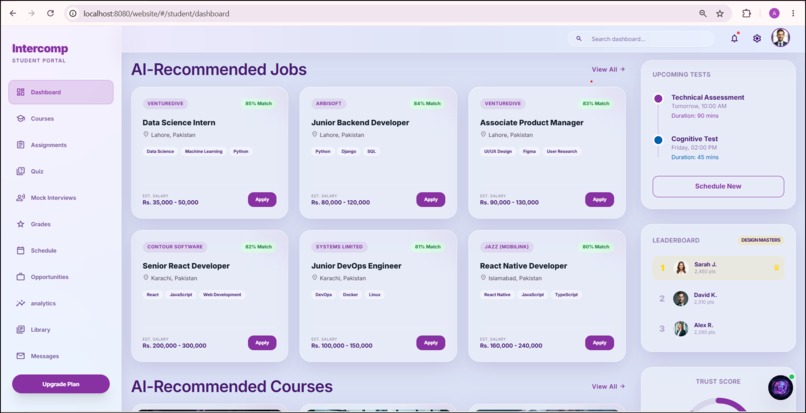
Task: Apply to React Native Developer job
Action: pos(599,343)
